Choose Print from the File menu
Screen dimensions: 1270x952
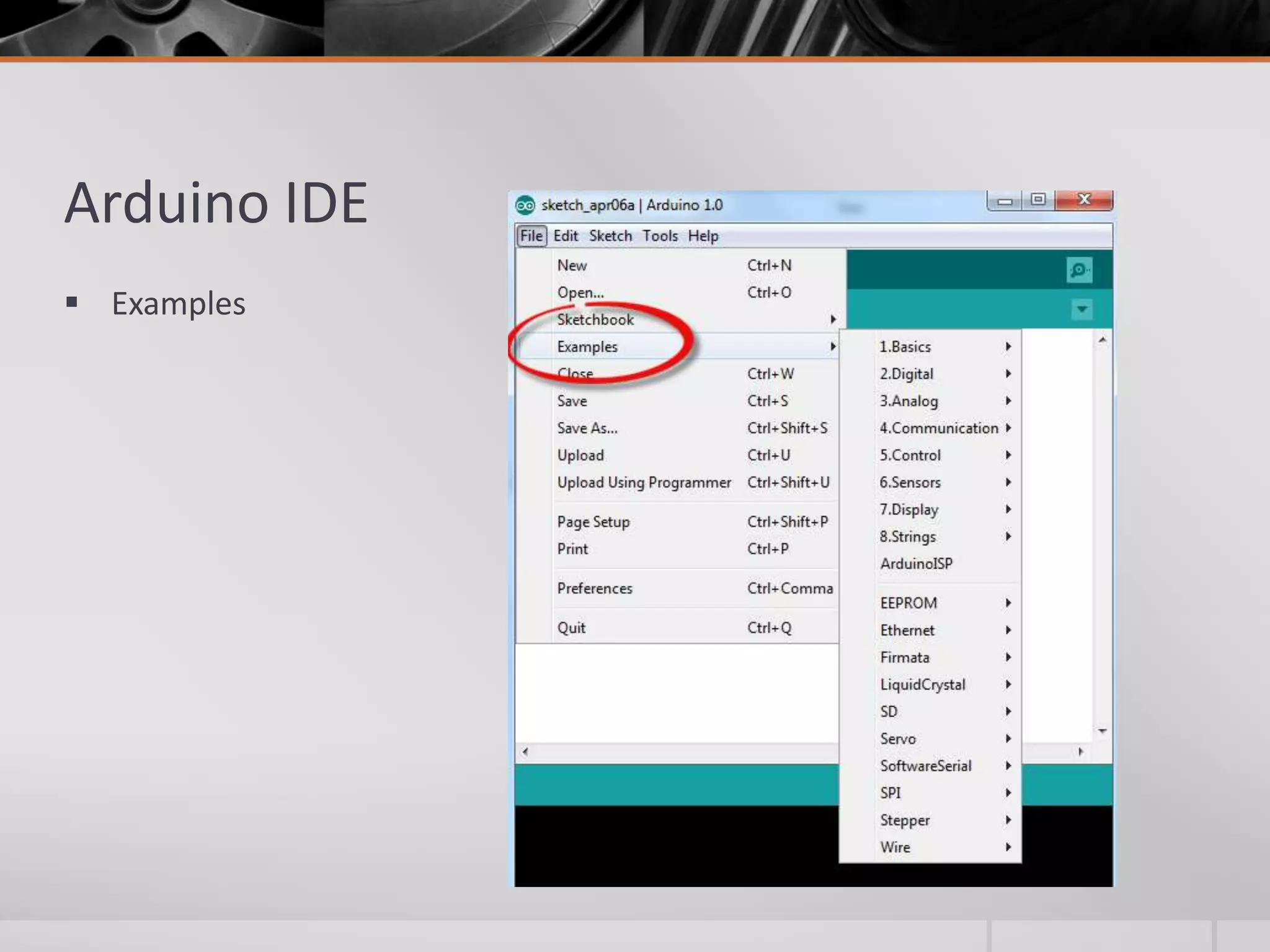pos(678,549)
